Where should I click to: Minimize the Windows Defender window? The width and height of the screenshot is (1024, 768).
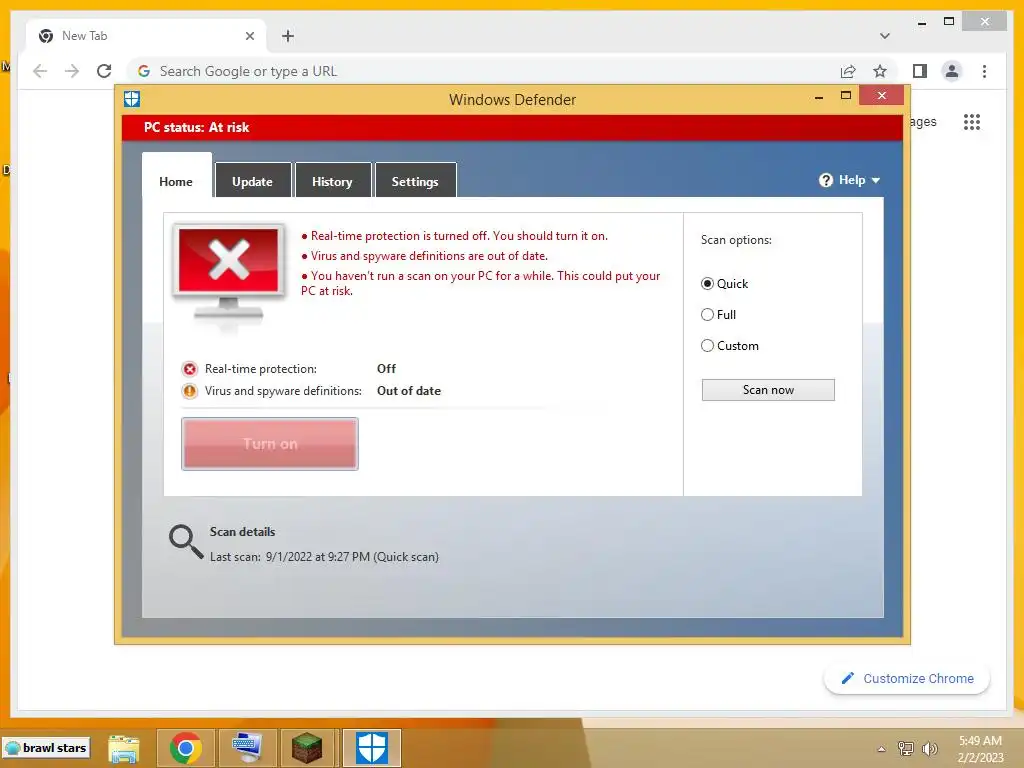(x=819, y=97)
